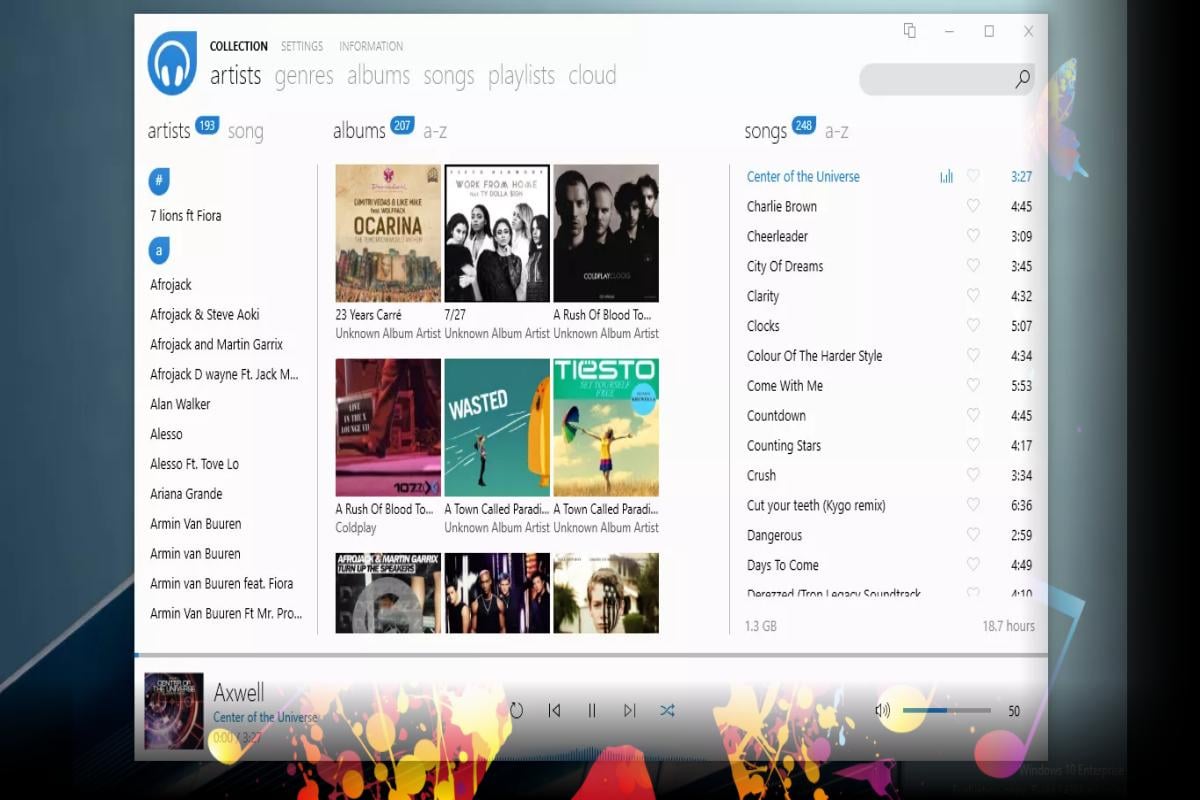Select artist 7 lions ft Fiora

coord(186,216)
